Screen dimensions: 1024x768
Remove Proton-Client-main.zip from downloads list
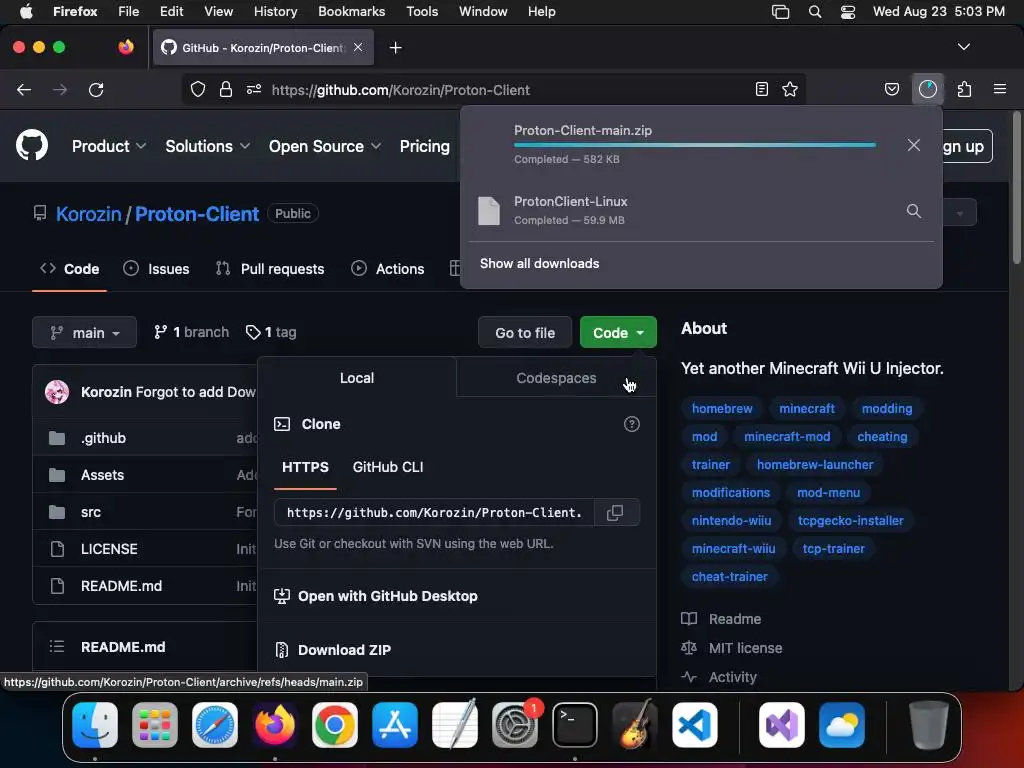tap(914, 145)
